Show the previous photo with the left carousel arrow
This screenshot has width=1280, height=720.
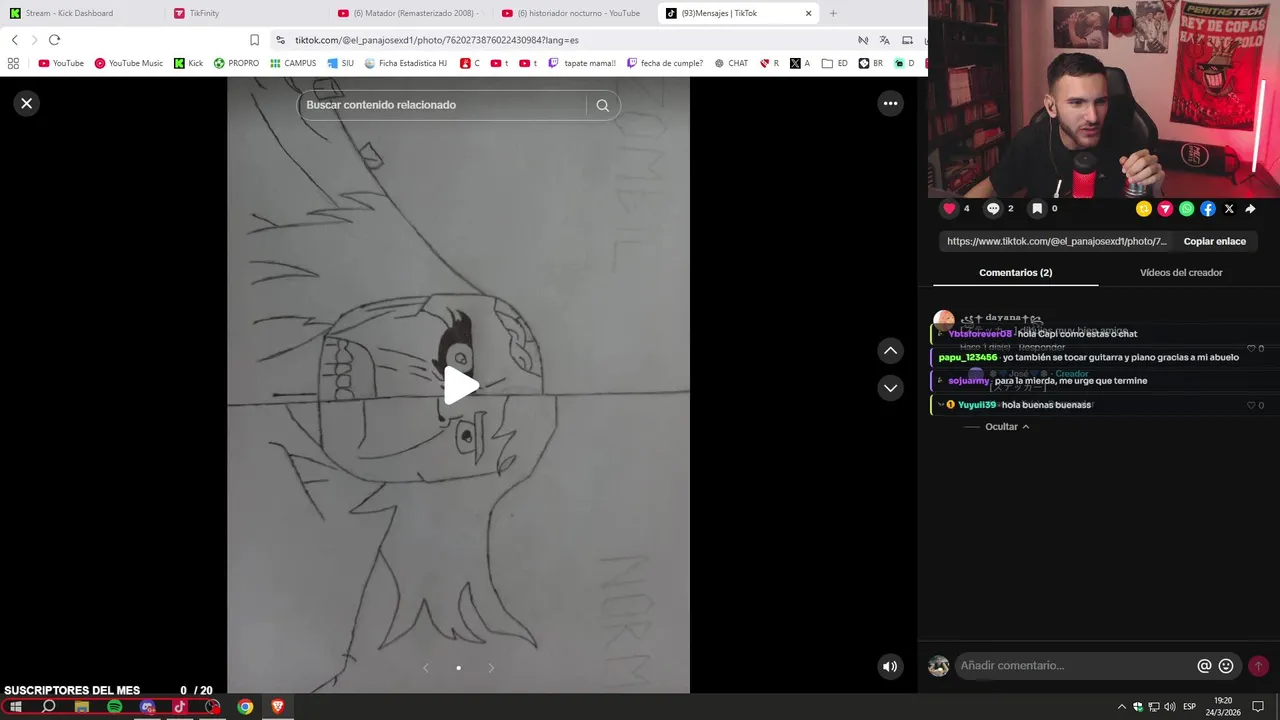point(426,668)
